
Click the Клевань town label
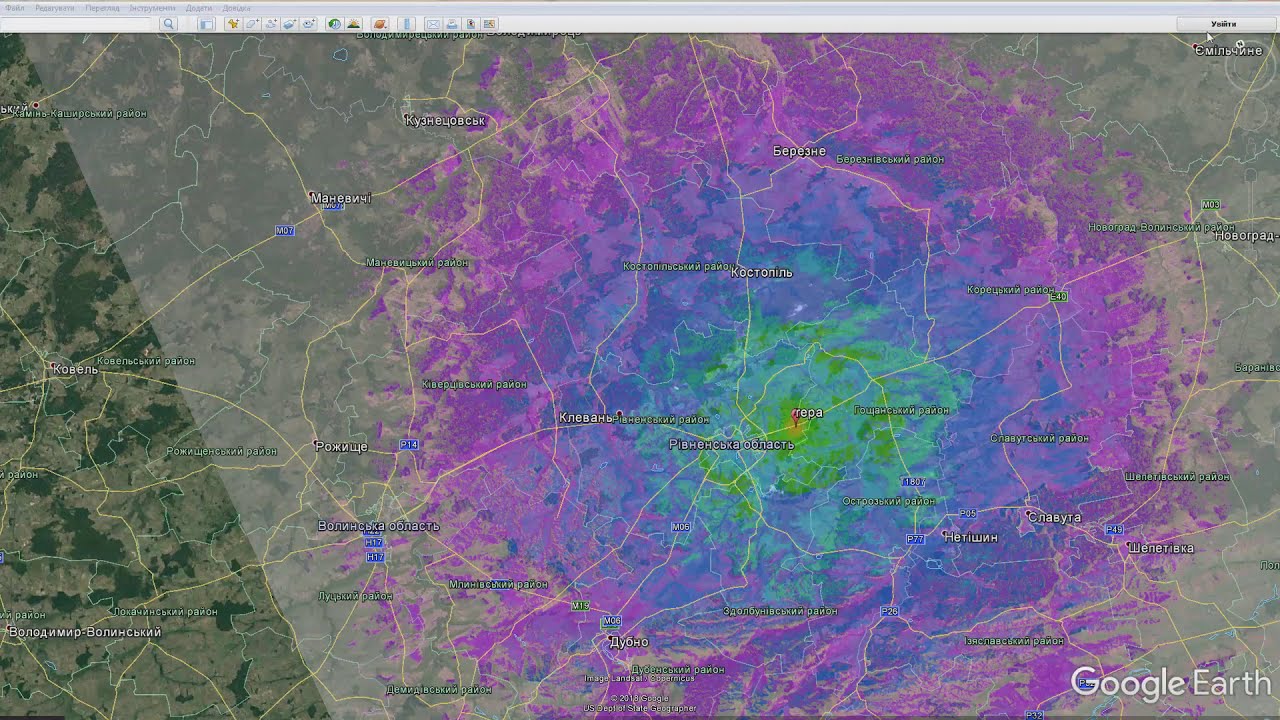click(586, 418)
